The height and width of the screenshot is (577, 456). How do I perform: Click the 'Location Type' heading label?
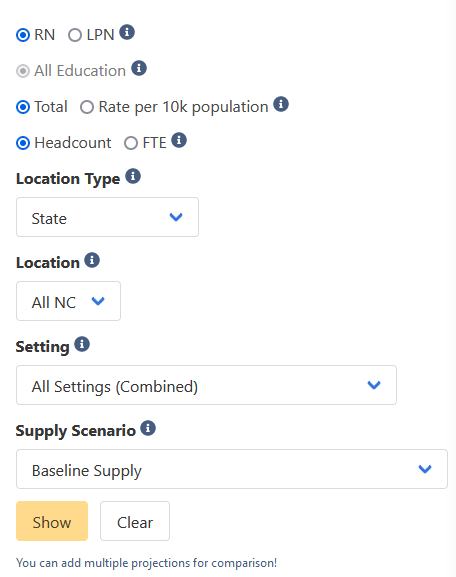68,179
